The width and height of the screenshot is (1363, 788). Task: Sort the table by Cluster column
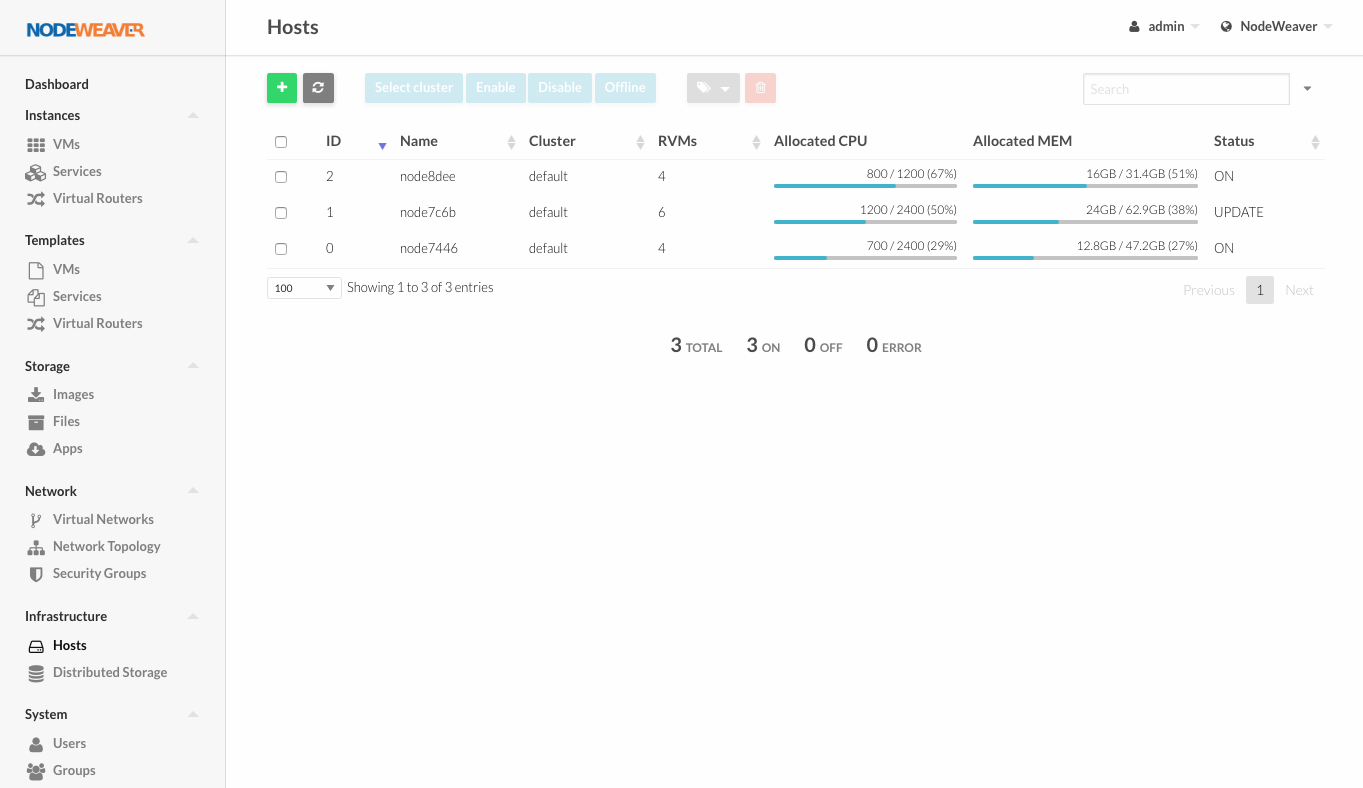click(x=587, y=142)
